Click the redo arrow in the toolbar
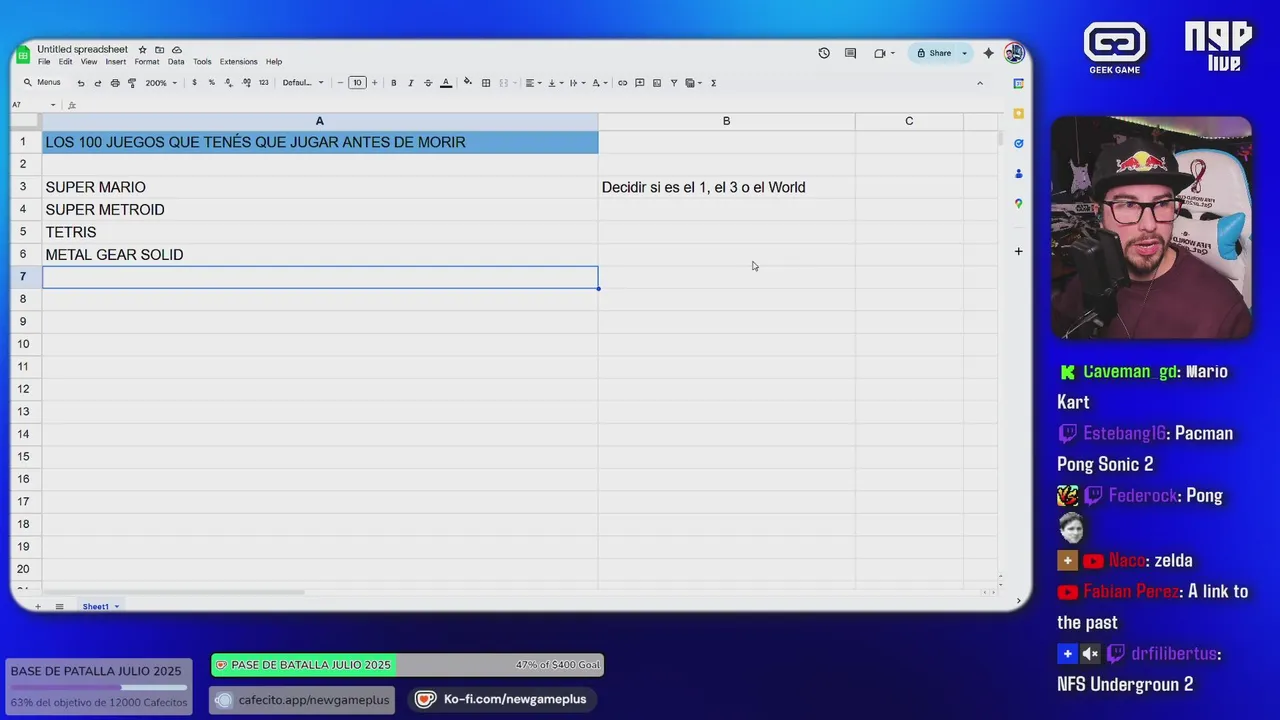The image size is (1280, 720). 97,83
